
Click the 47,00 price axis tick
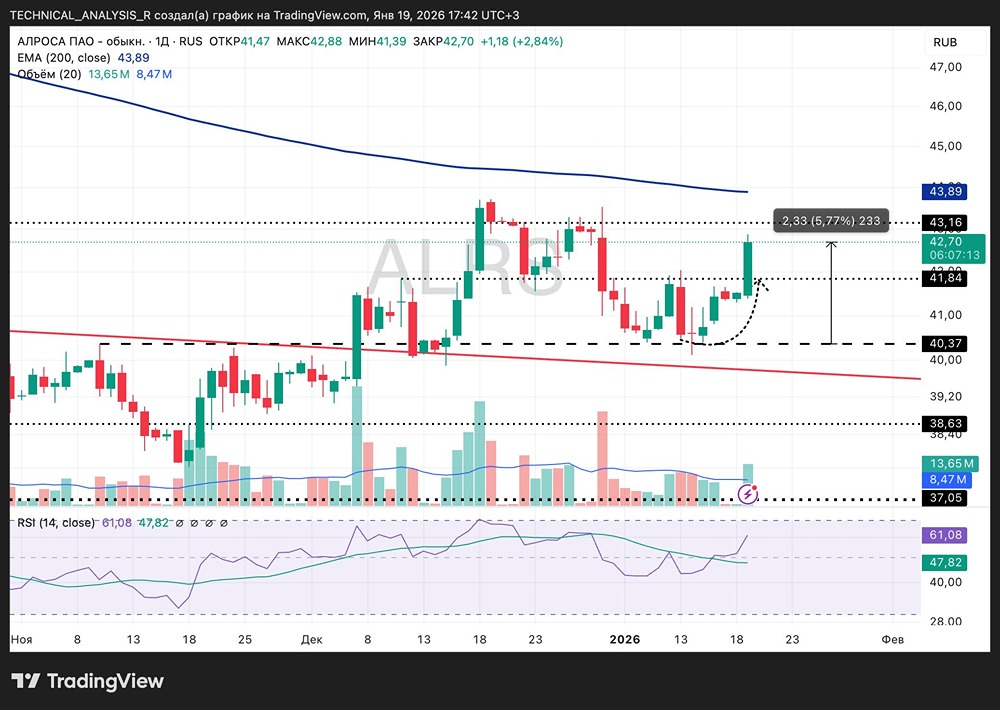945,67
